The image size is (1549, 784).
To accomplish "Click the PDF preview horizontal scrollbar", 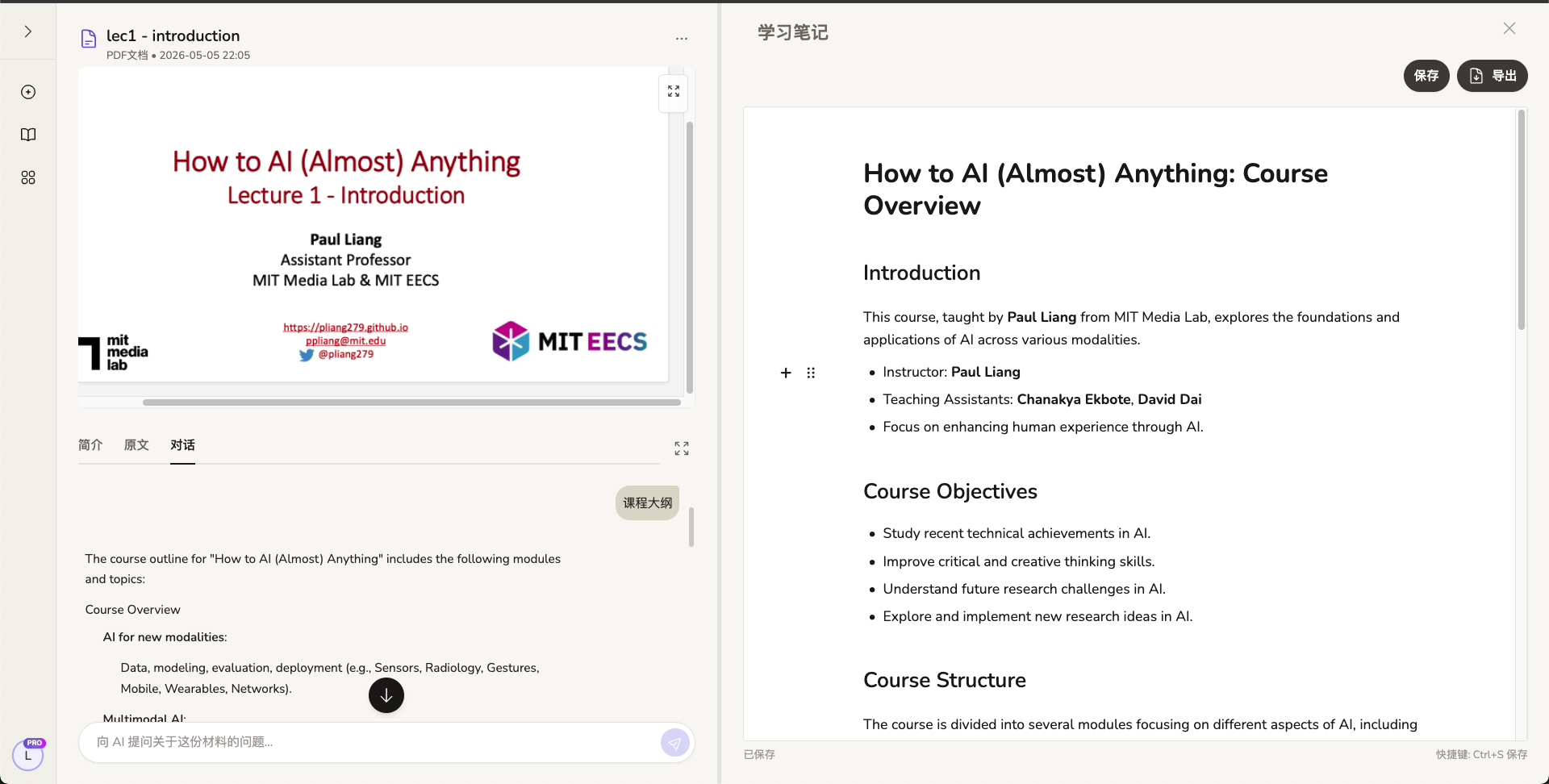I will pyautogui.click(x=411, y=402).
